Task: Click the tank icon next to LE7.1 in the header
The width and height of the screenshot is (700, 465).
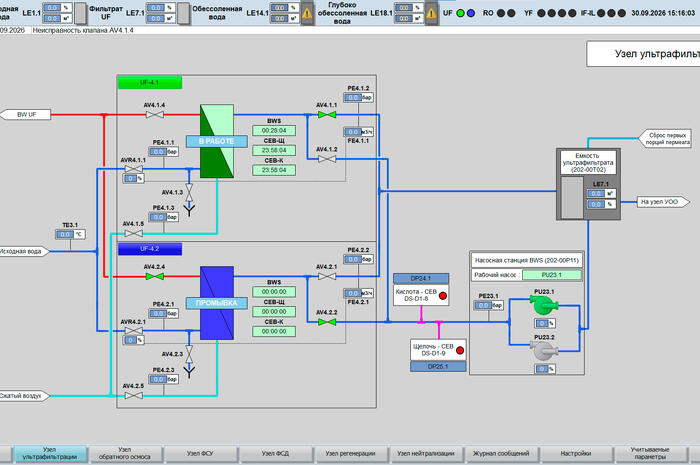Action: click(183, 13)
